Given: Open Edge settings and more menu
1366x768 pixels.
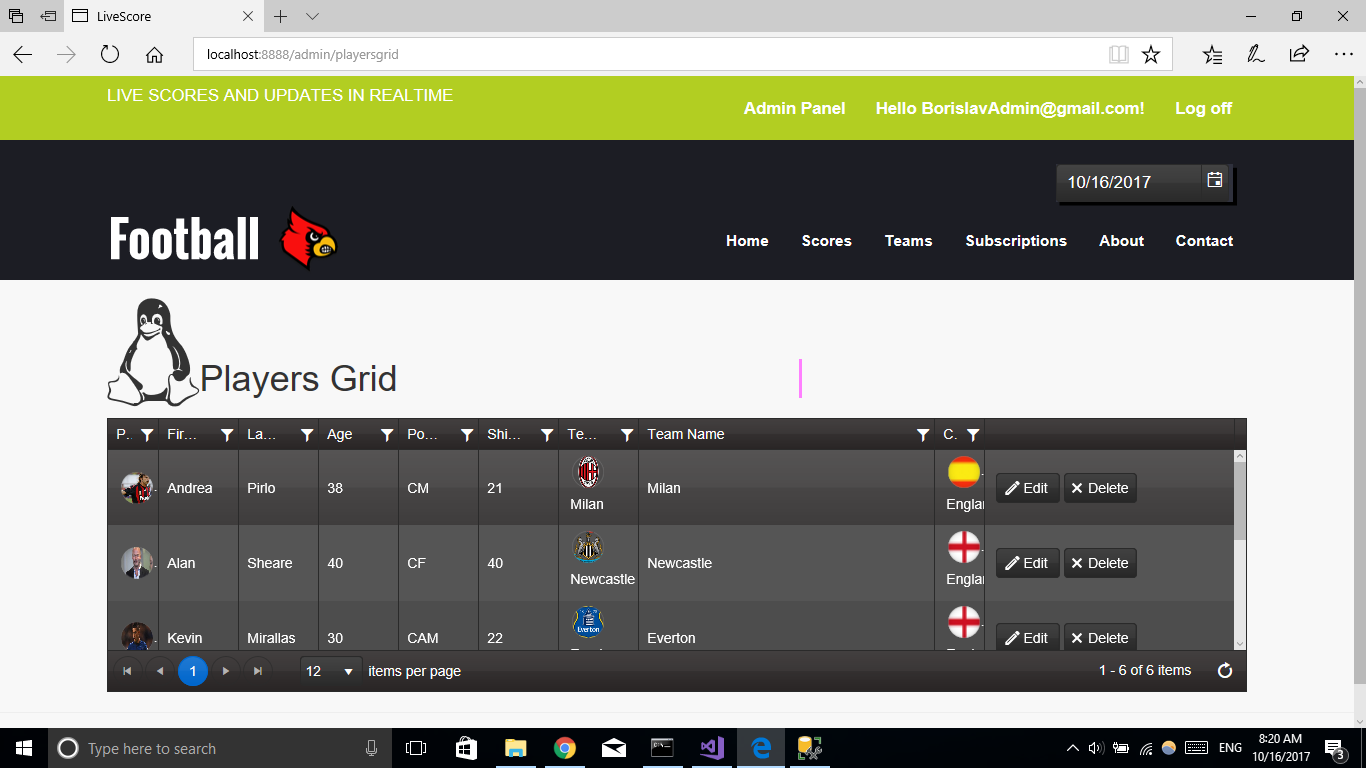Looking at the screenshot, I should pos(1343,54).
